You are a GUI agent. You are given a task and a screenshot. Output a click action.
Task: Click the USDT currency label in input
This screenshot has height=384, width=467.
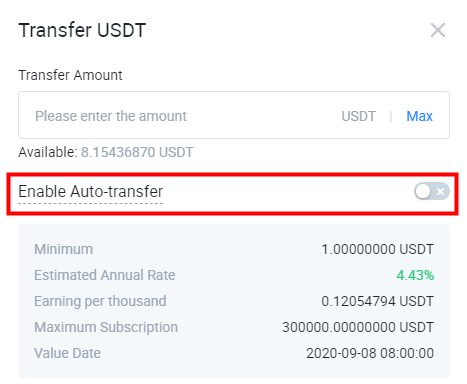(358, 116)
